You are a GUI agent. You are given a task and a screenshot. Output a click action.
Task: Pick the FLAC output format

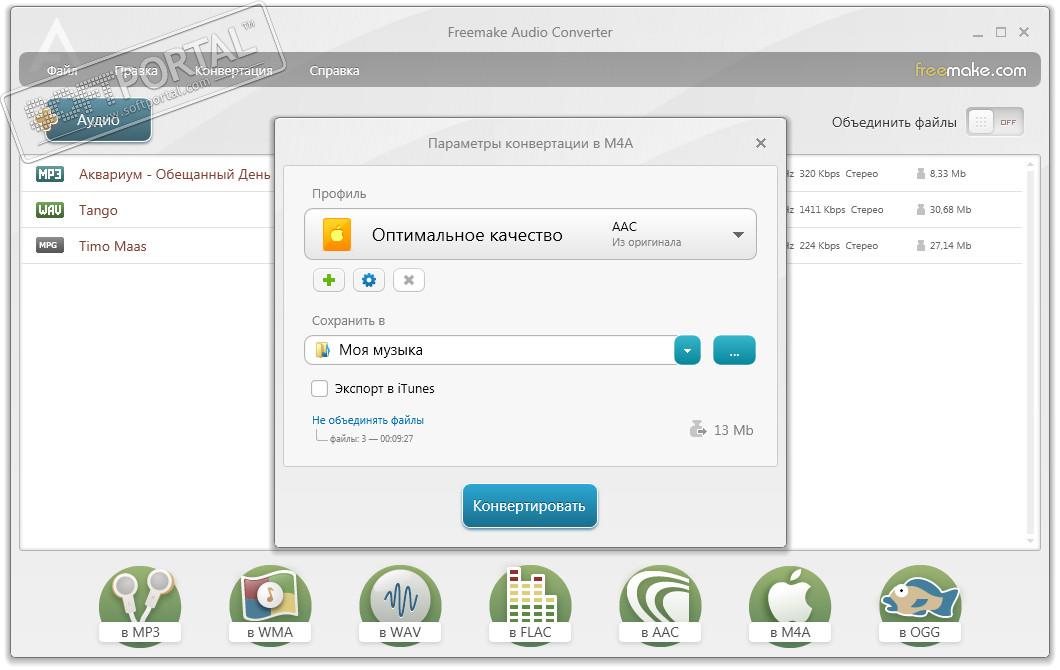tap(530, 605)
